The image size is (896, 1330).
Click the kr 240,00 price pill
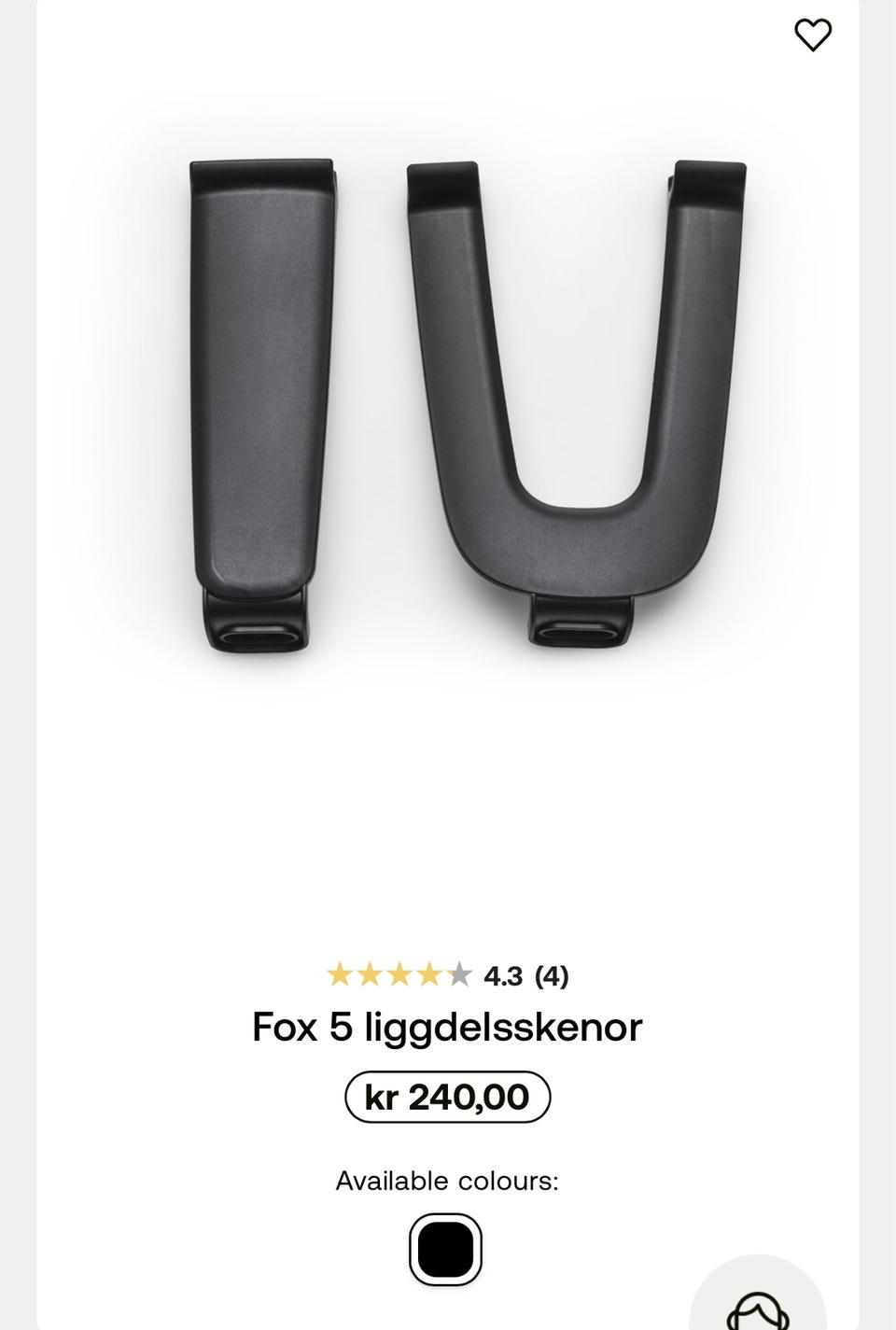click(447, 1097)
